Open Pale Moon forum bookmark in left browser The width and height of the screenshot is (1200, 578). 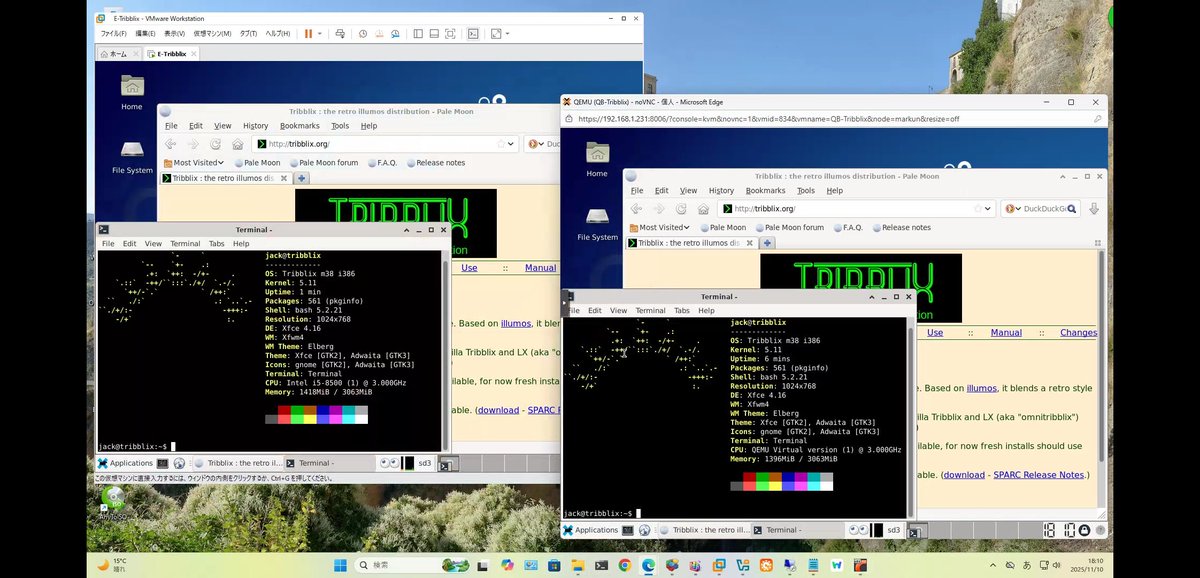point(323,162)
